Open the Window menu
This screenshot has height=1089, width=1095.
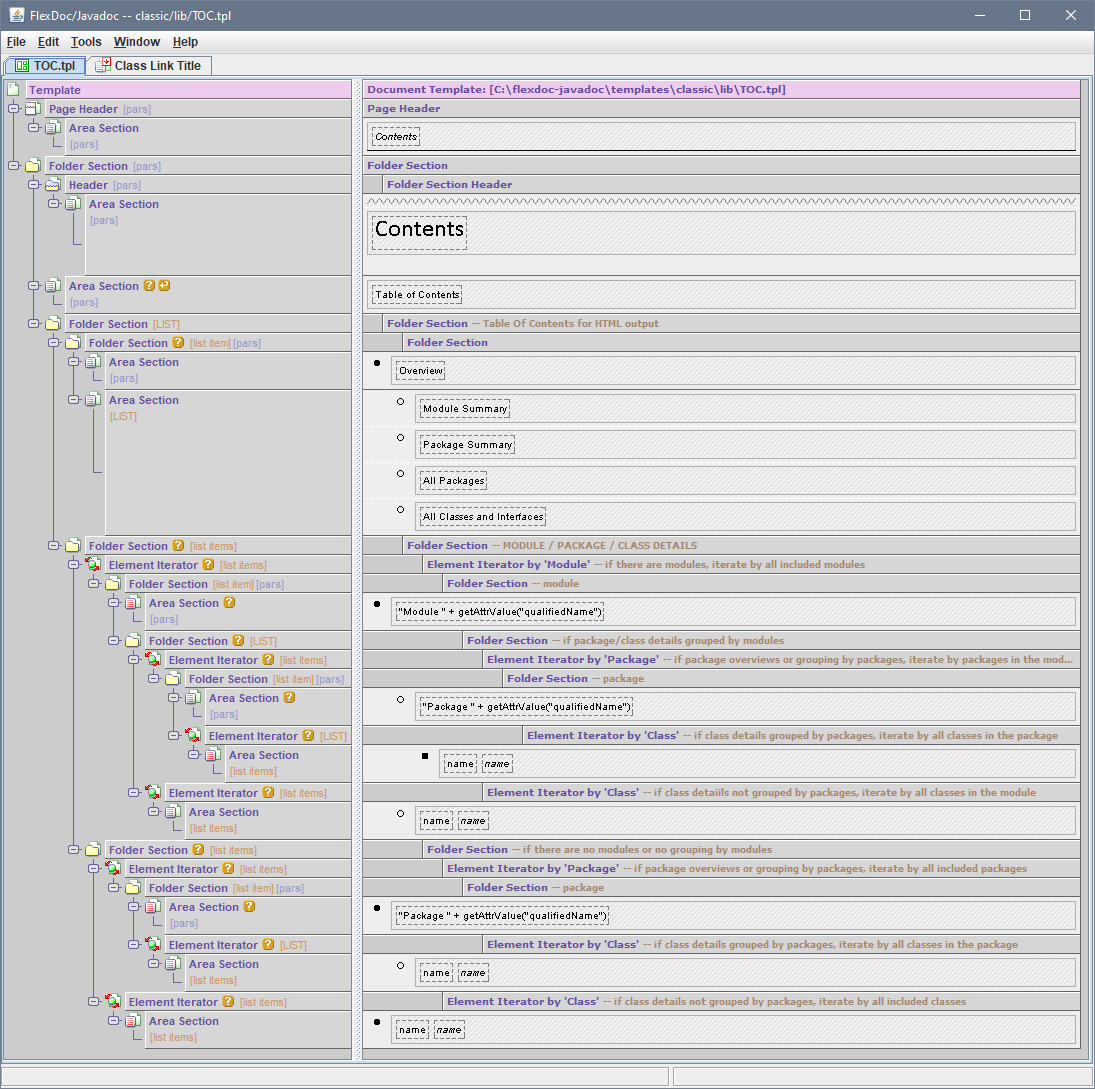click(136, 42)
